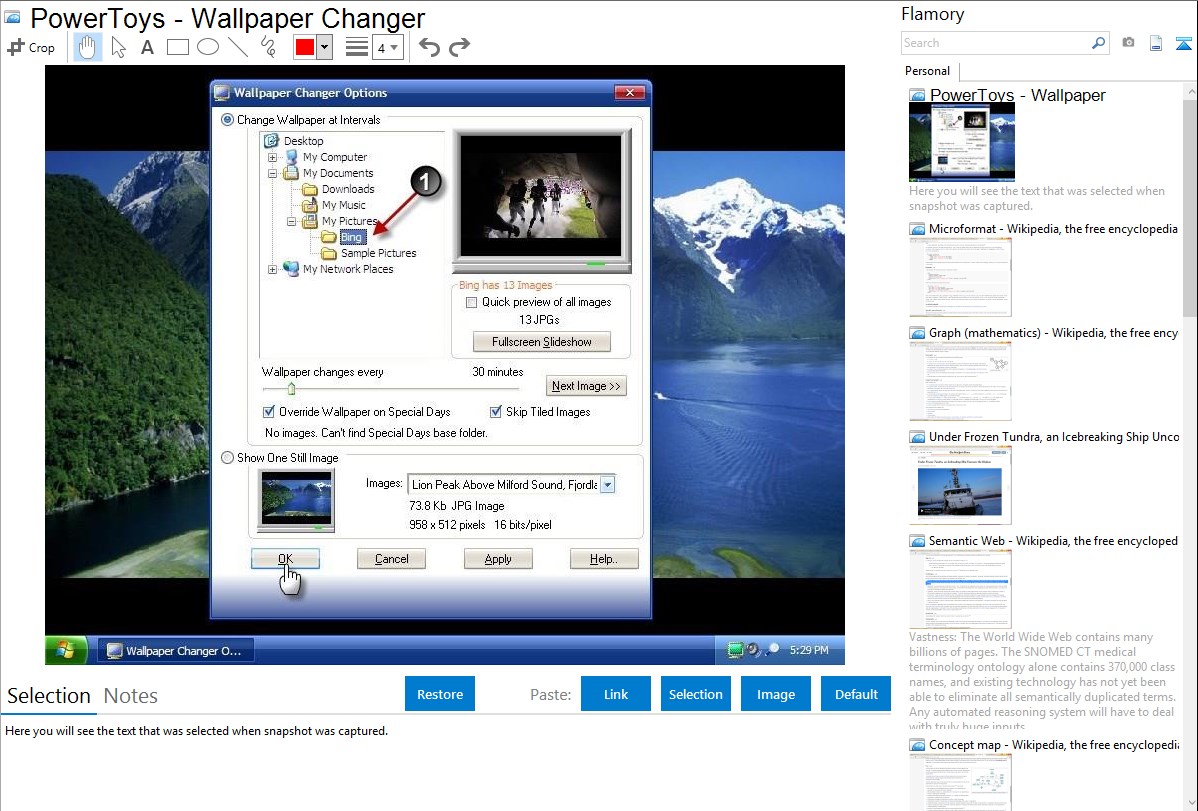This screenshot has height=811, width=1198.
Task: Open the Semantic Web snapshot thumbnail
Action: (x=960, y=589)
